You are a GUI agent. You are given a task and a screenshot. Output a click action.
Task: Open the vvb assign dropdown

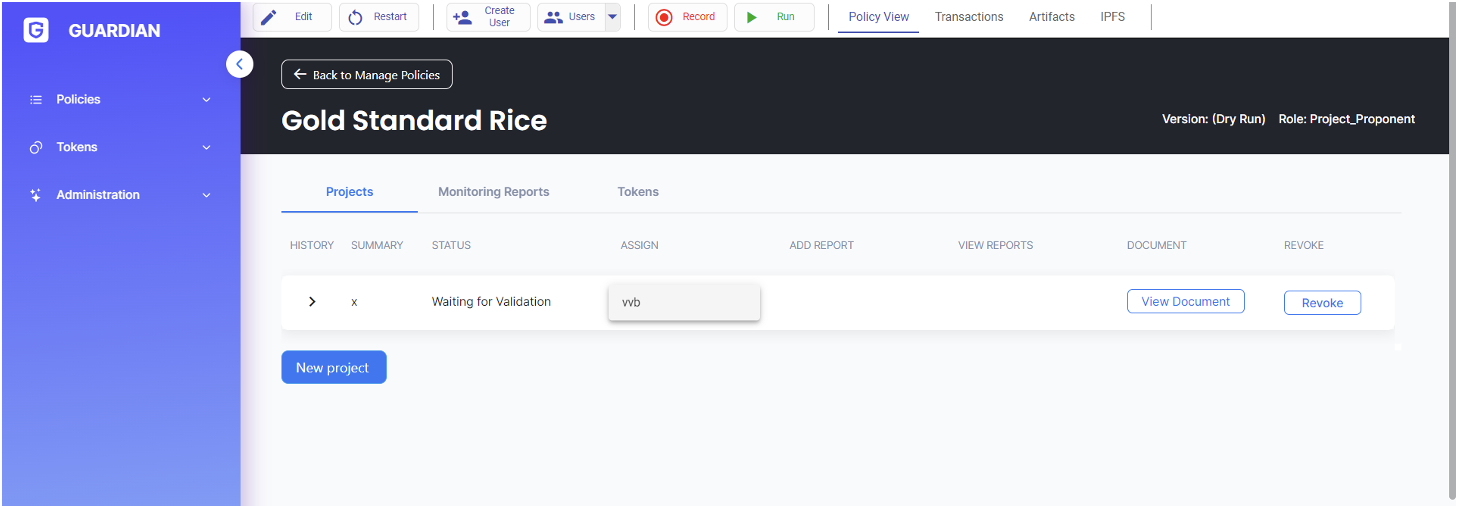(x=684, y=302)
